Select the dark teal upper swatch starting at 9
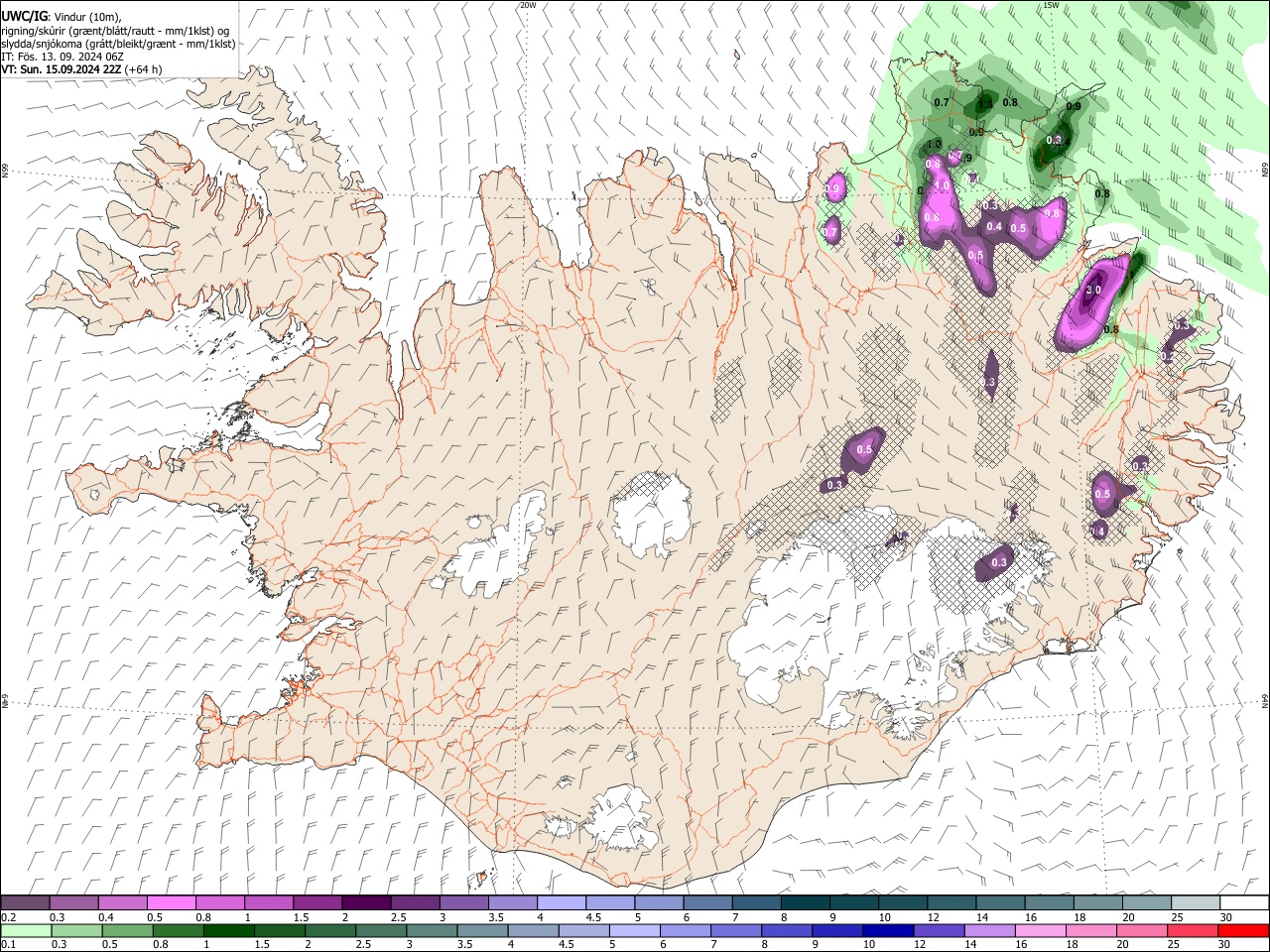Screen dimensions: 1270x952 click(852, 903)
